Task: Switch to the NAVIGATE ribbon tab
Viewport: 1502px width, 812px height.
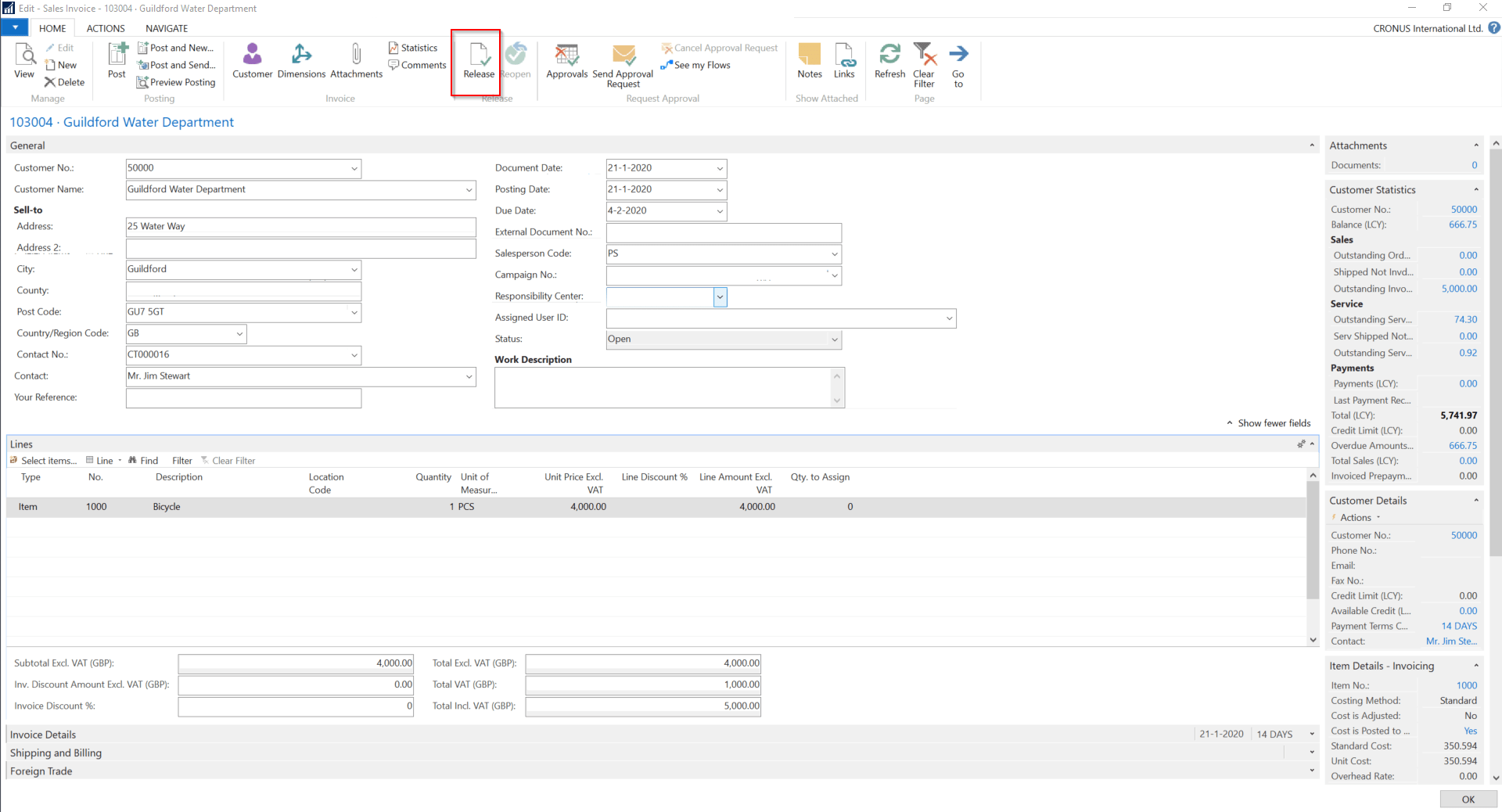Action: click(167, 28)
